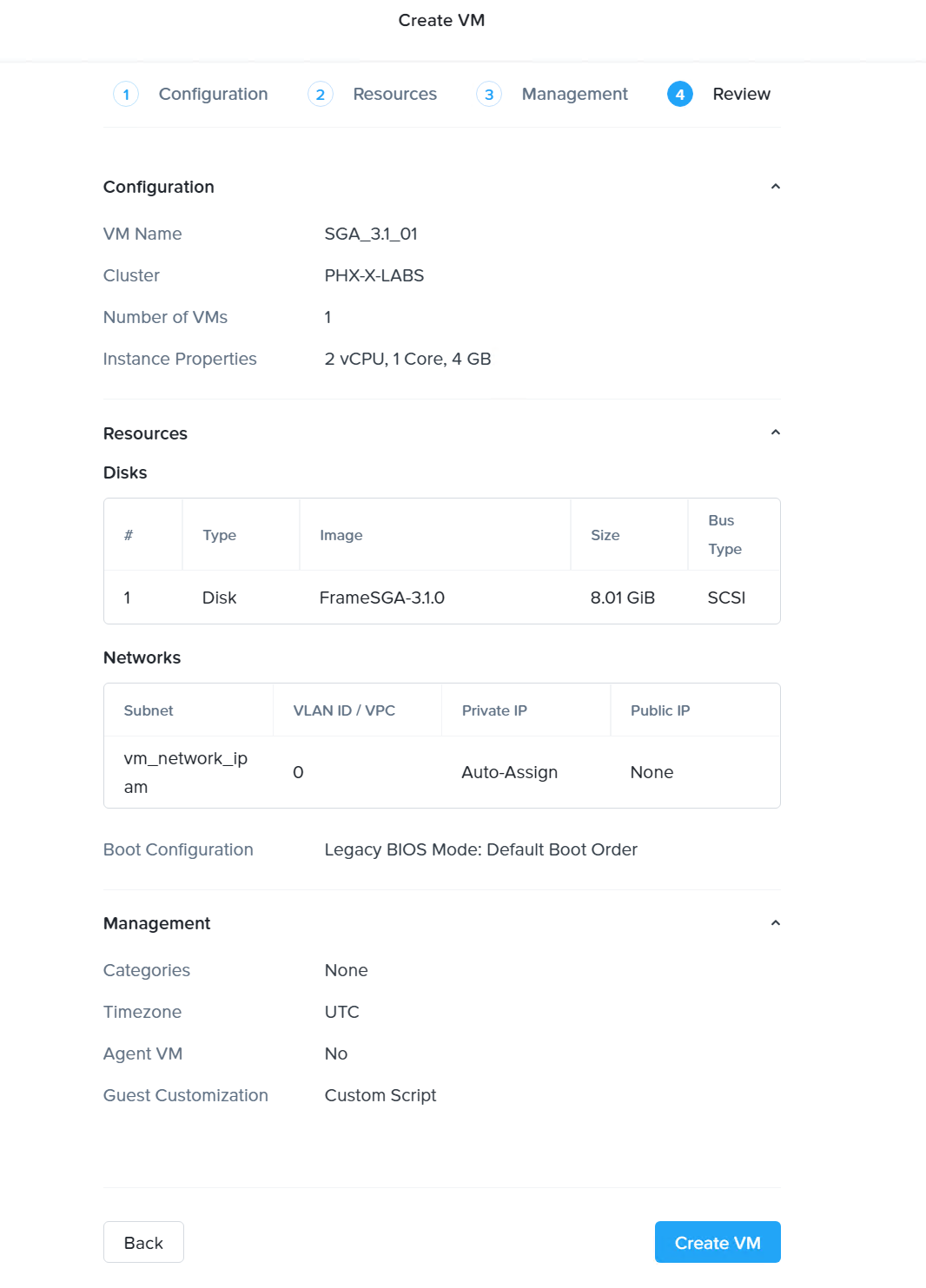The image size is (926, 1288).
Task: Click the Custom Script guest customization value
Action: (380, 1095)
